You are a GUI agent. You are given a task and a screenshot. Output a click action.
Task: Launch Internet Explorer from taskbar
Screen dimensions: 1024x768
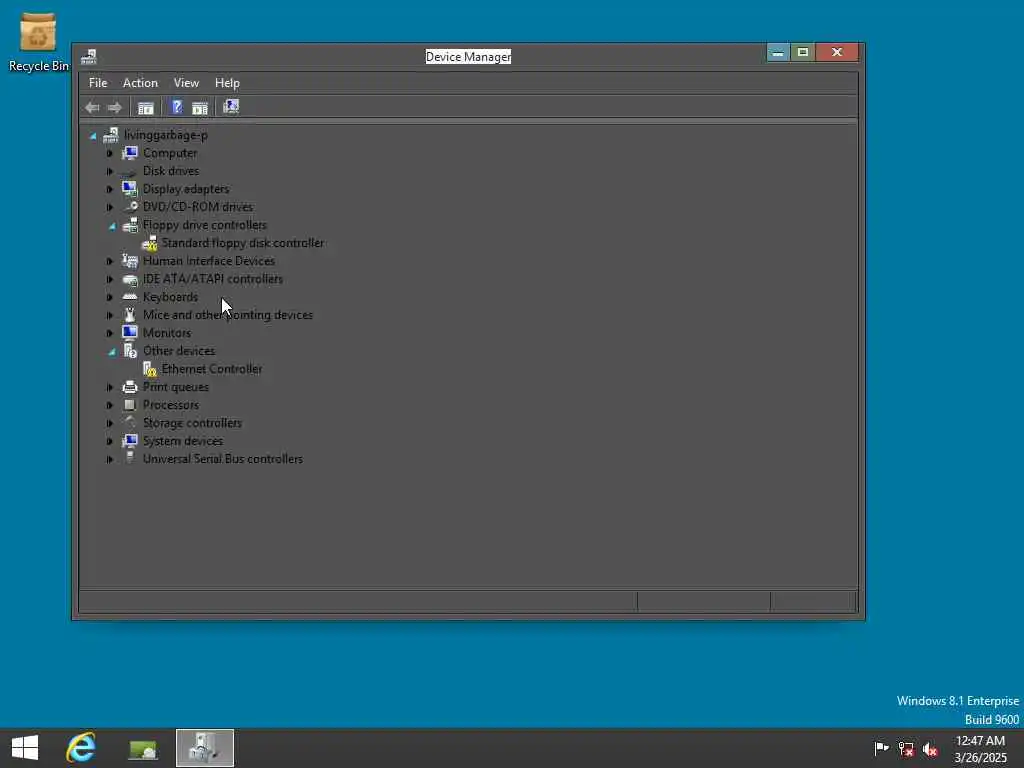coord(81,748)
